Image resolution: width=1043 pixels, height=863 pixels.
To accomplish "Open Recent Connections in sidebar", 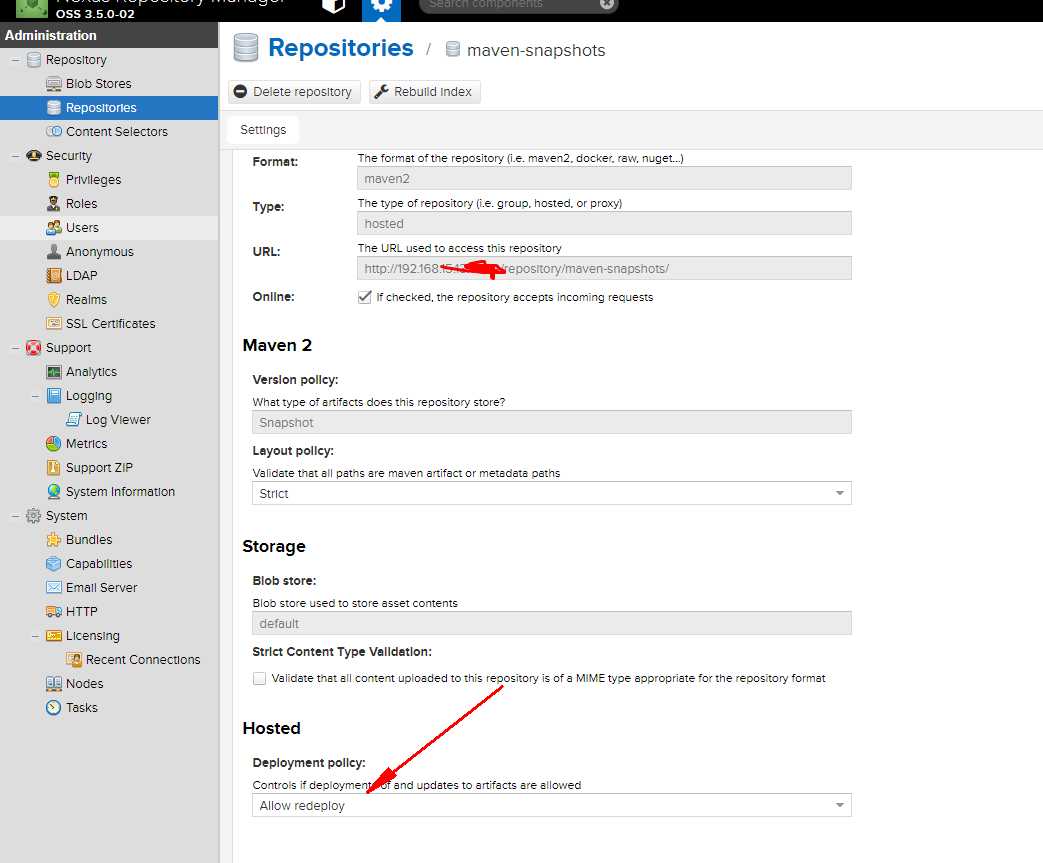I will click(x=143, y=659).
